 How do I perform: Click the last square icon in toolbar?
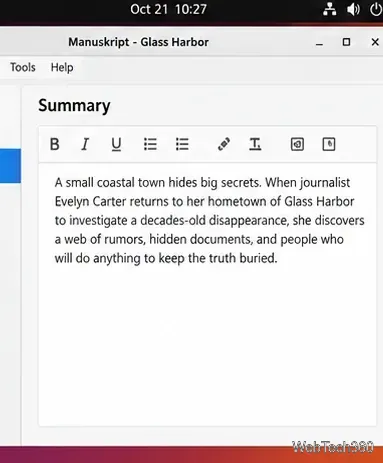(x=329, y=144)
